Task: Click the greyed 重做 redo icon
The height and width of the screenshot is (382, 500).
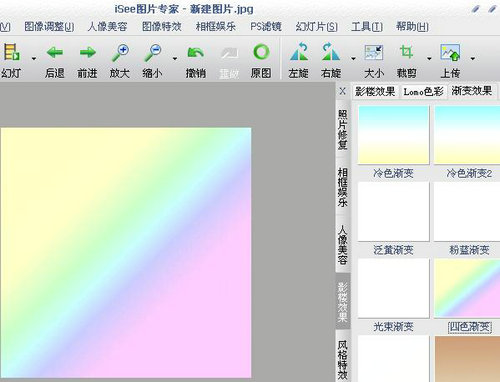Action: (229, 53)
